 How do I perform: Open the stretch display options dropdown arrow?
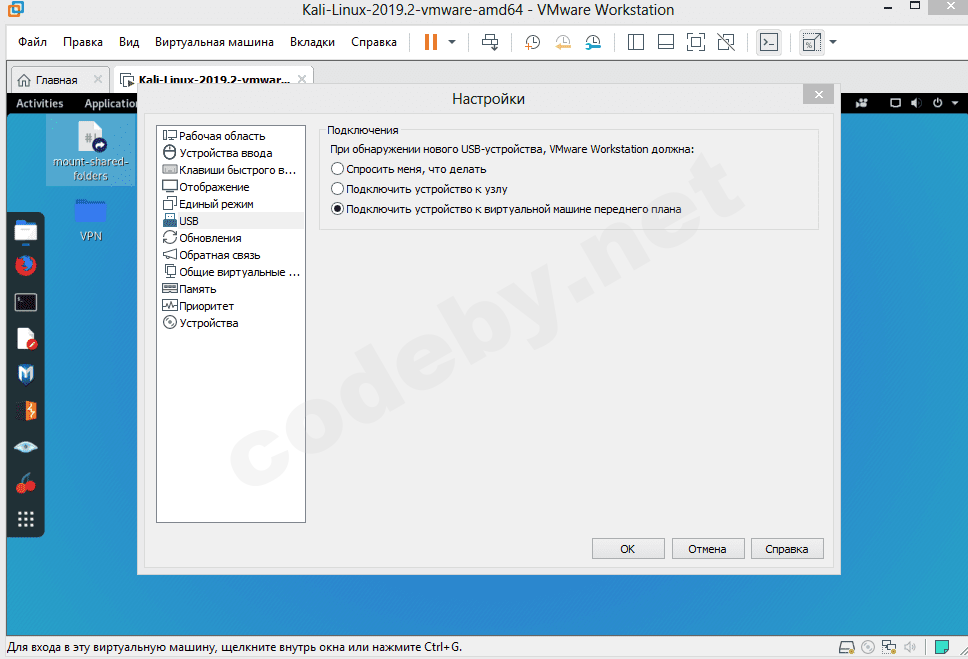(x=833, y=42)
